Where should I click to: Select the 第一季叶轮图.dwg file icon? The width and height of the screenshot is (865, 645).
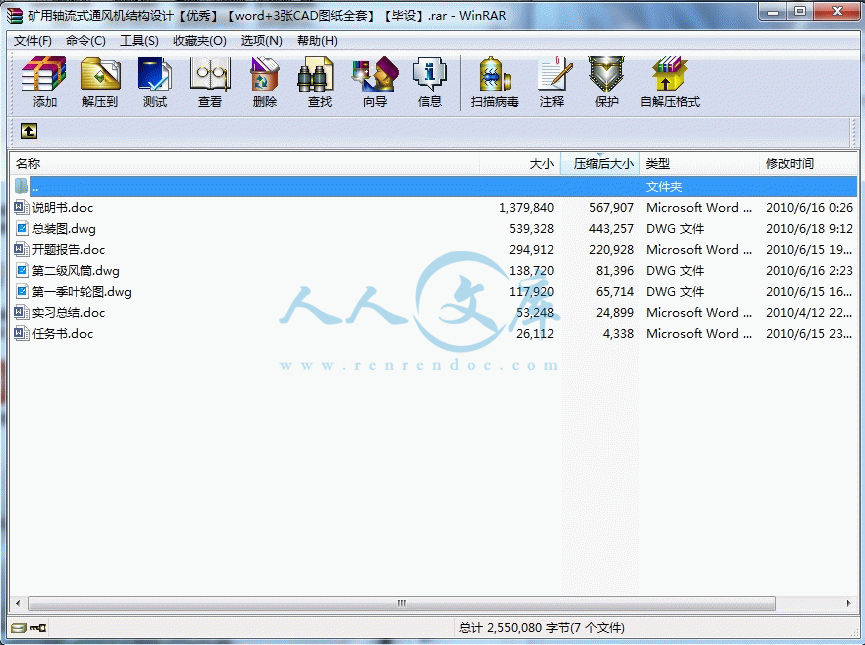pyautogui.click(x=22, y=291)
